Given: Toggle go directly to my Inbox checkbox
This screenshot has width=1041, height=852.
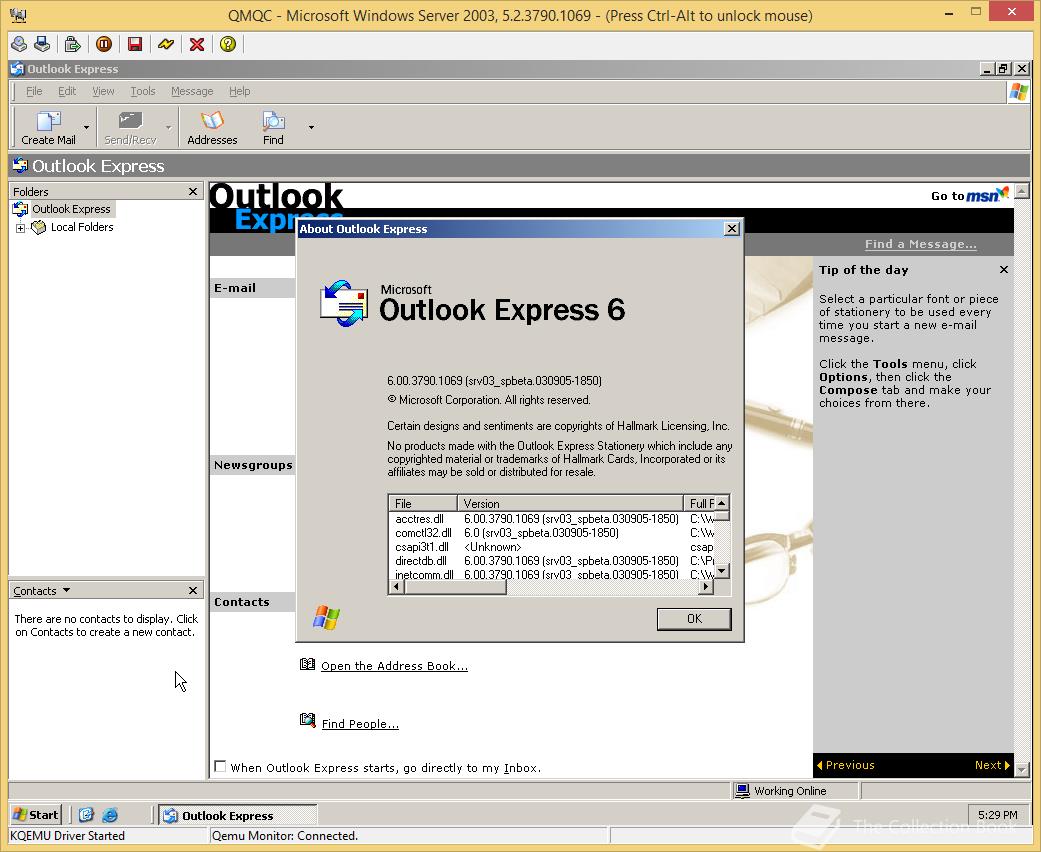Looking at the screenshot, I should coord(220,766).
